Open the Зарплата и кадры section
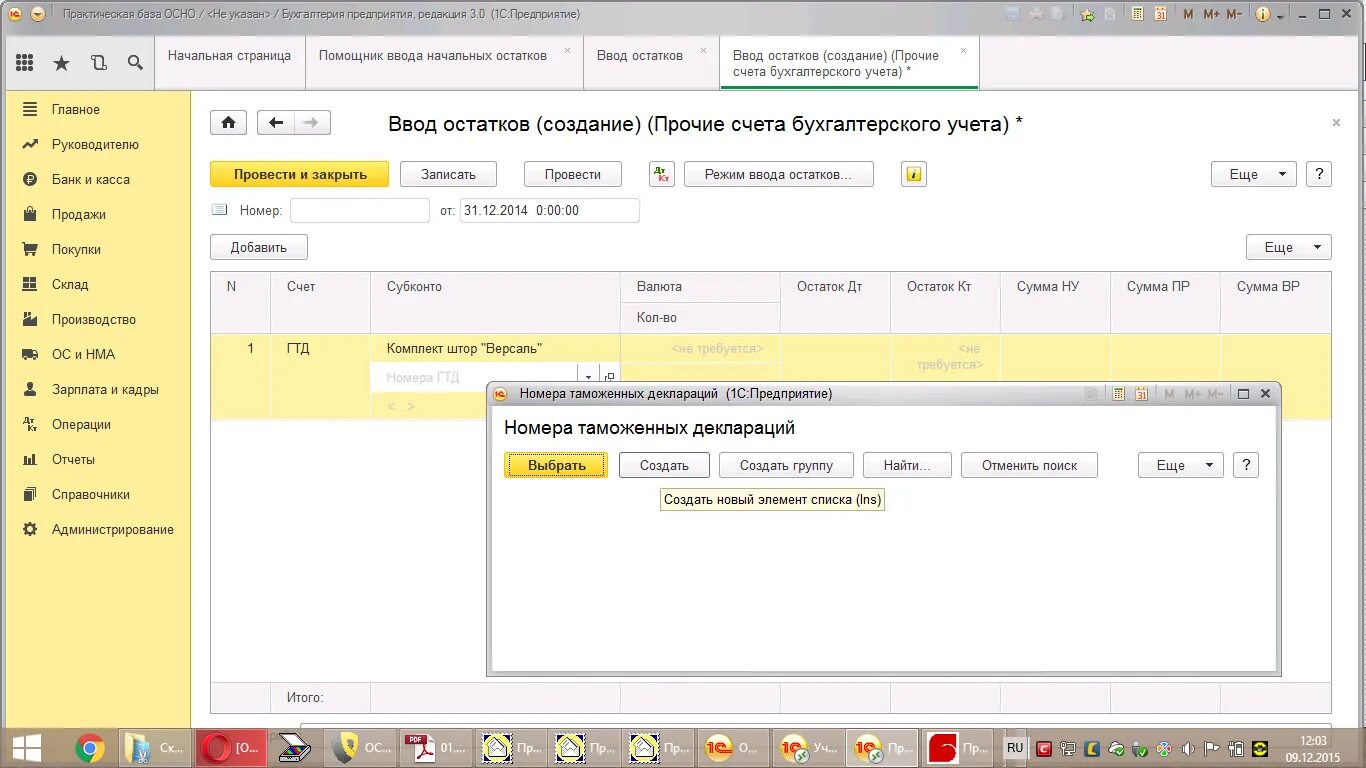Image resolution: width=1366 pixels, height=768 pixels. click(x=105, y=389)
